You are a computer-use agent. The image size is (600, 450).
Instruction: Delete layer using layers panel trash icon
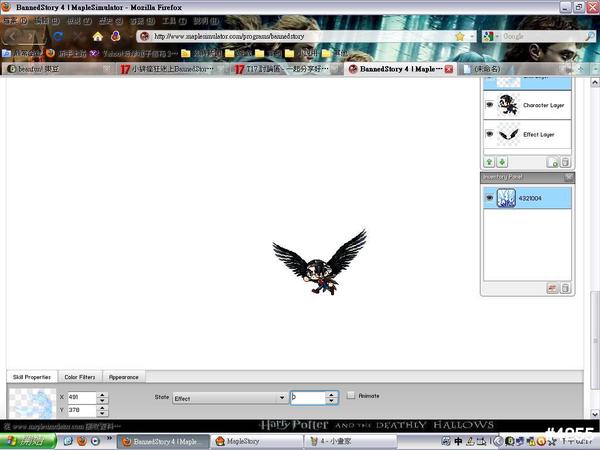[565, 162]
